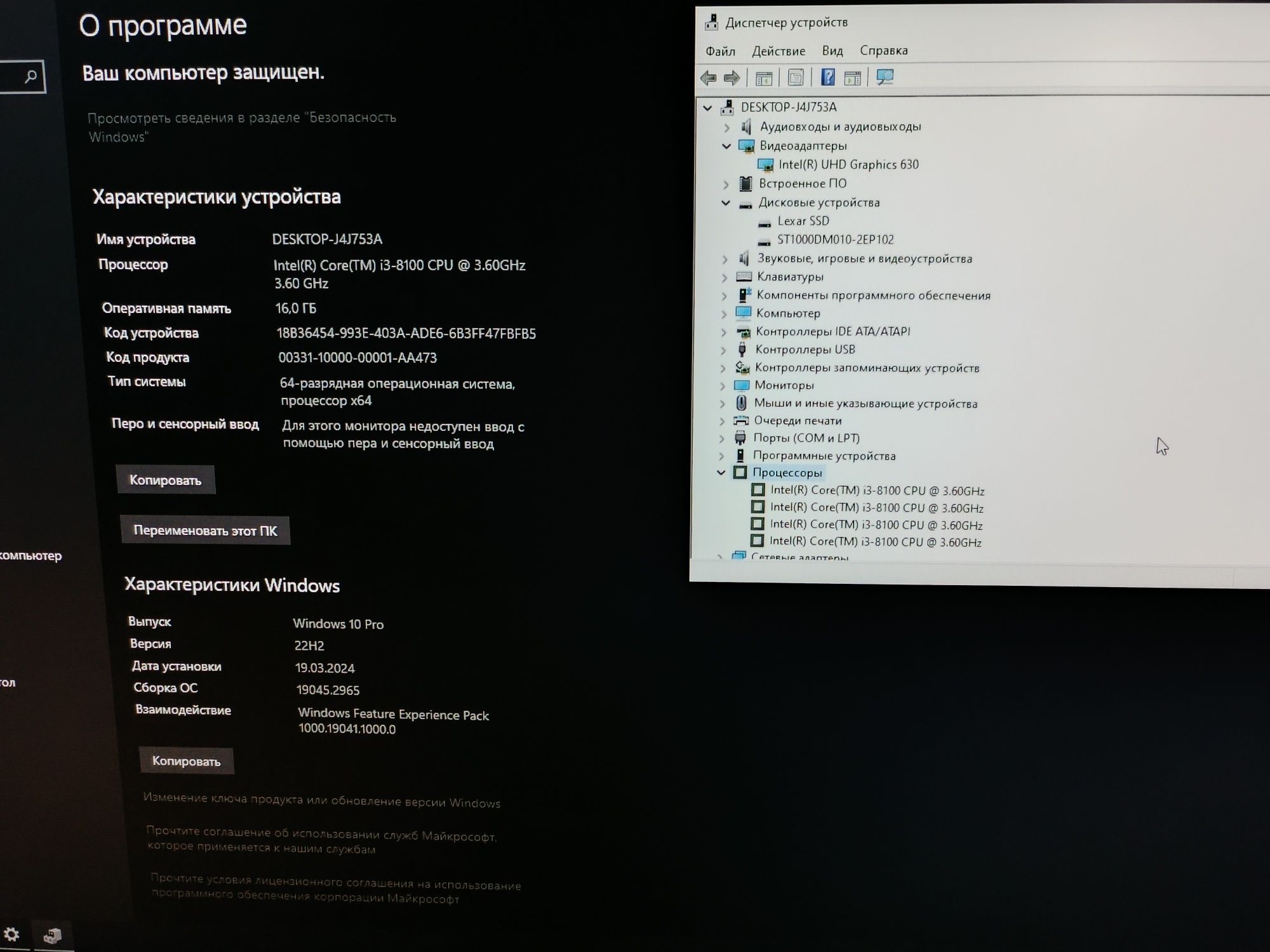Expand Контроллеры запоминающих устройств category

click(x=723, y=368)
